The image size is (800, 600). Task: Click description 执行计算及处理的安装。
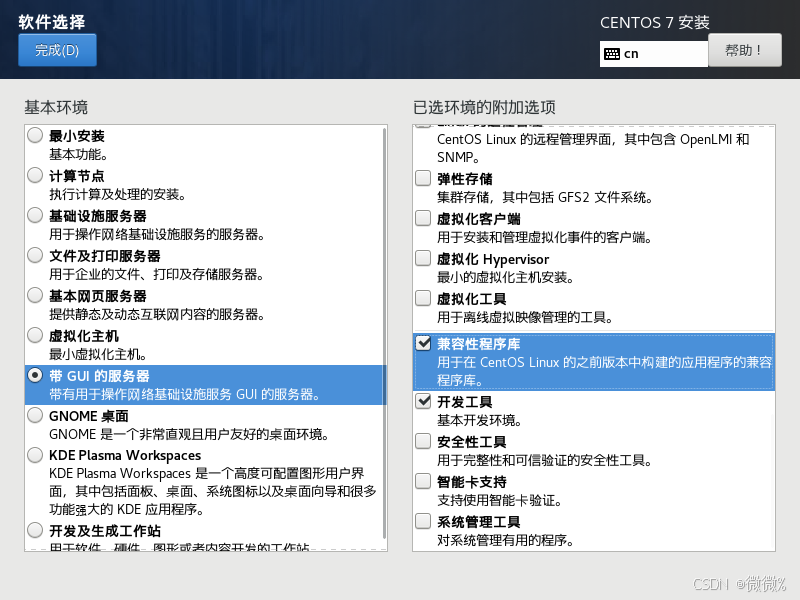[x=118, y=194]
